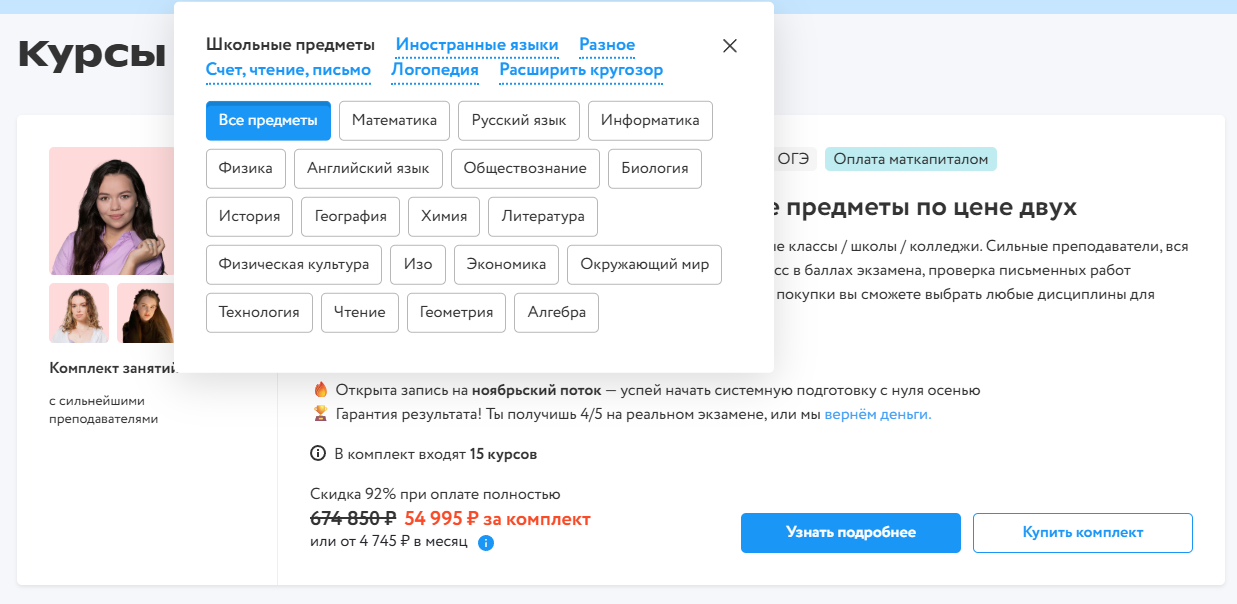The image size is (1237, 604).
Task: Filter by 'Окружающий мир' subject
Action: pos(644,265)
